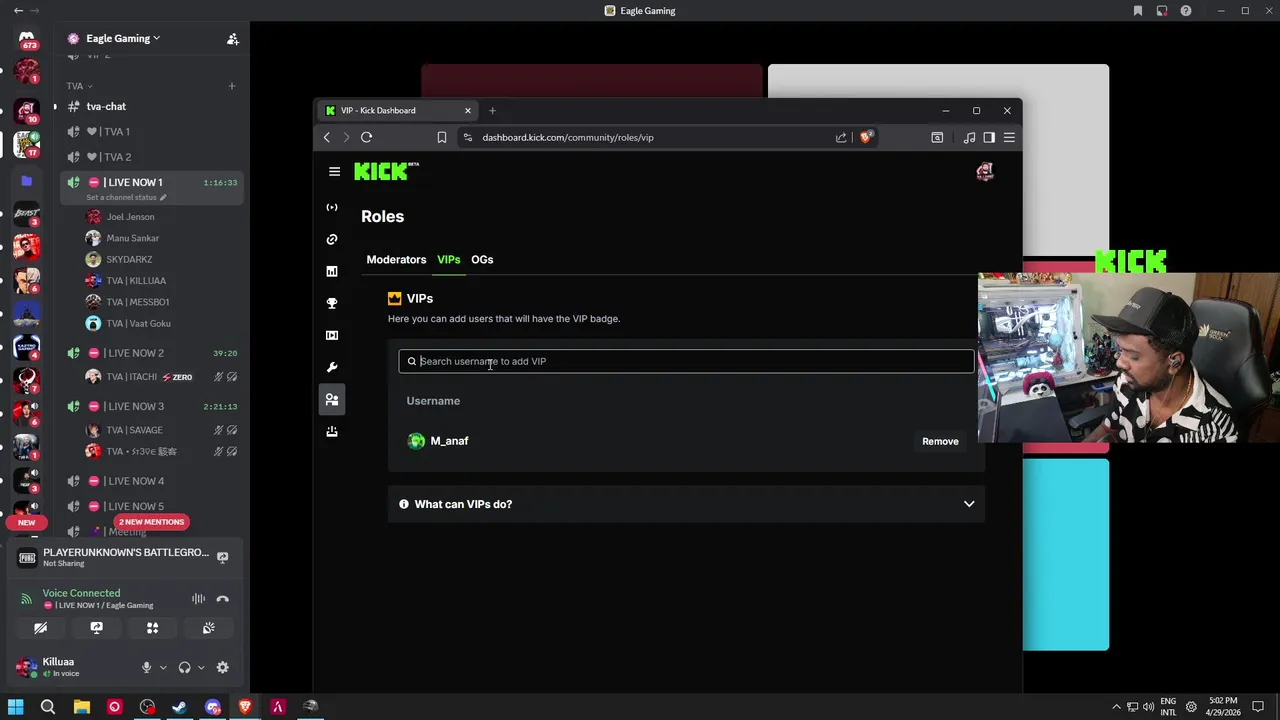This screenshot has width=1280, height=720.
Task: Close the VIP - Kick Dashboard tab
Action: pos(467,110)
